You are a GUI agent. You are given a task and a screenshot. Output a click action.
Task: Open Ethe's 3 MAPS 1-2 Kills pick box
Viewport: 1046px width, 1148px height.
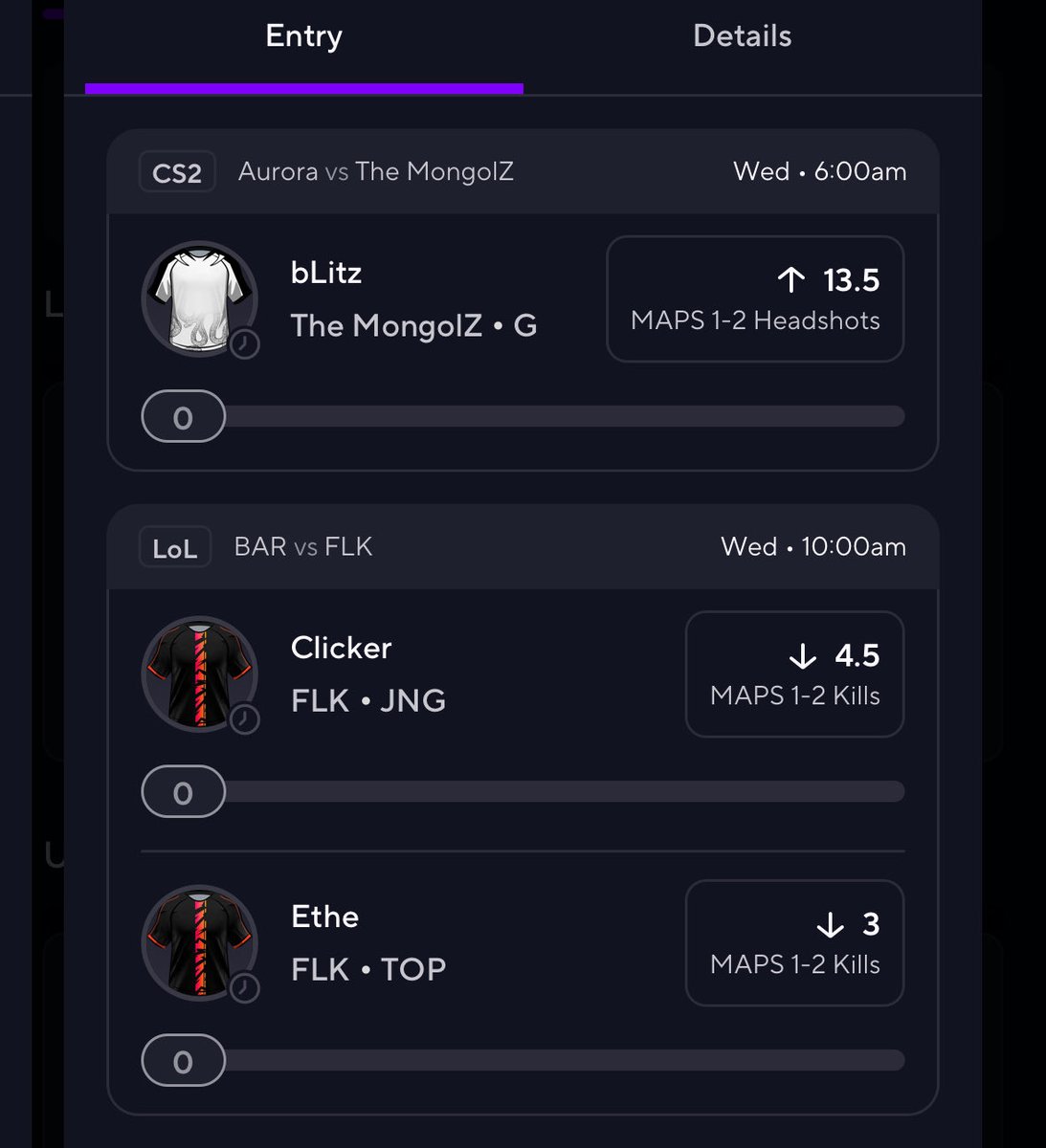[794, 942]
